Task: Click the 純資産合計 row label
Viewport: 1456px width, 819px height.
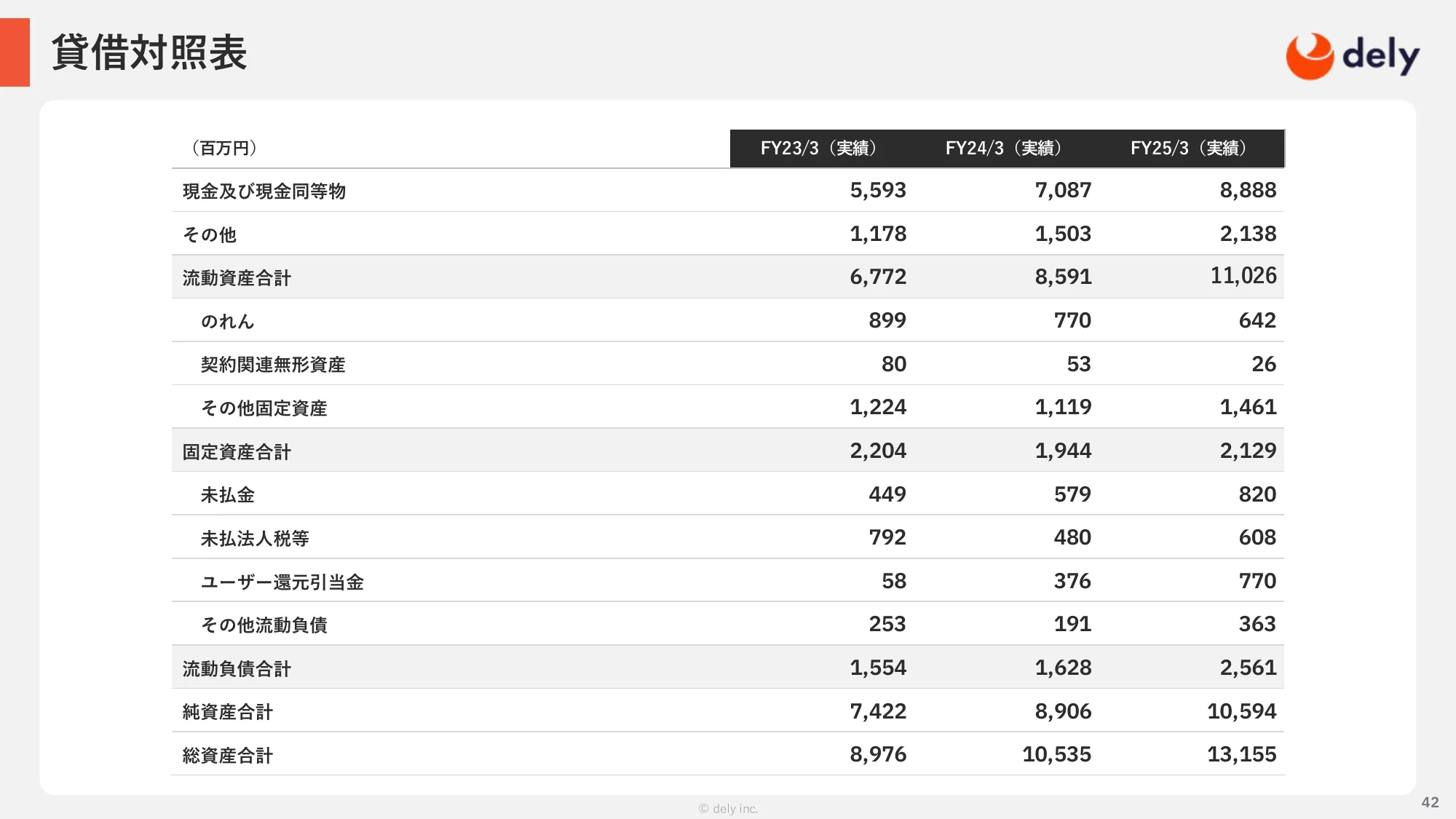Action: [227, 712]
